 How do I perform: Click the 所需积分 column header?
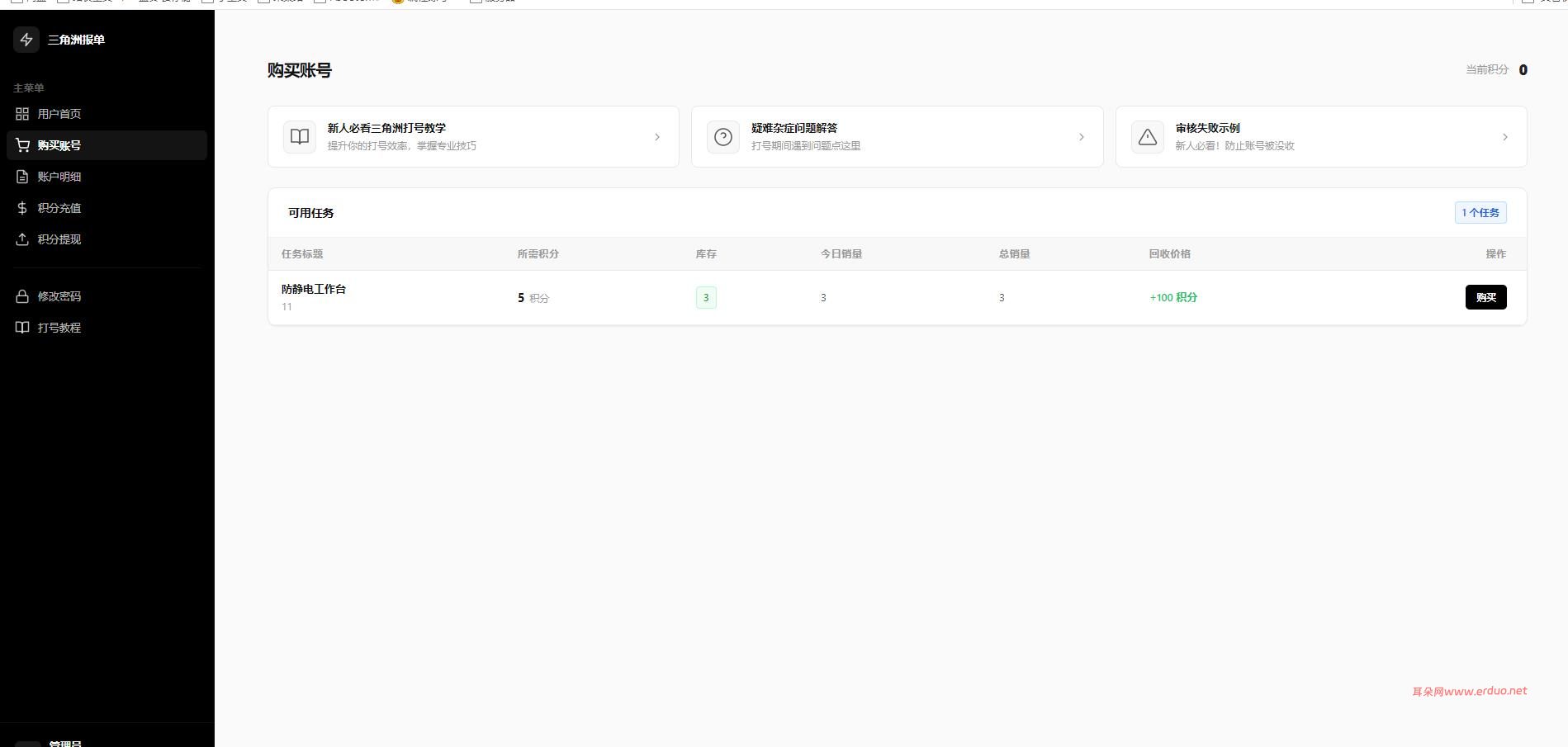(538, 254)
